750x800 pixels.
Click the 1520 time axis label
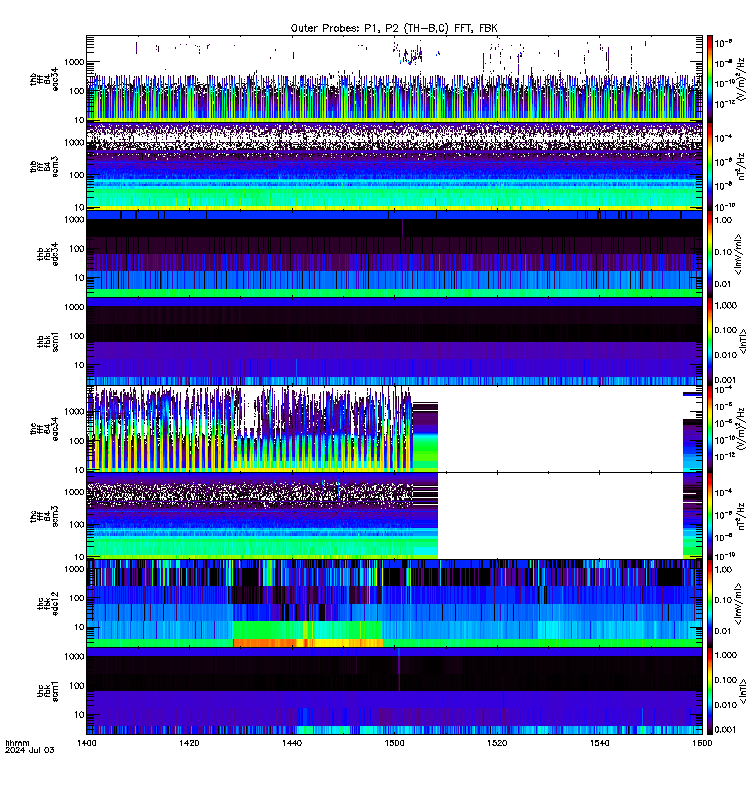click(497, 743)
